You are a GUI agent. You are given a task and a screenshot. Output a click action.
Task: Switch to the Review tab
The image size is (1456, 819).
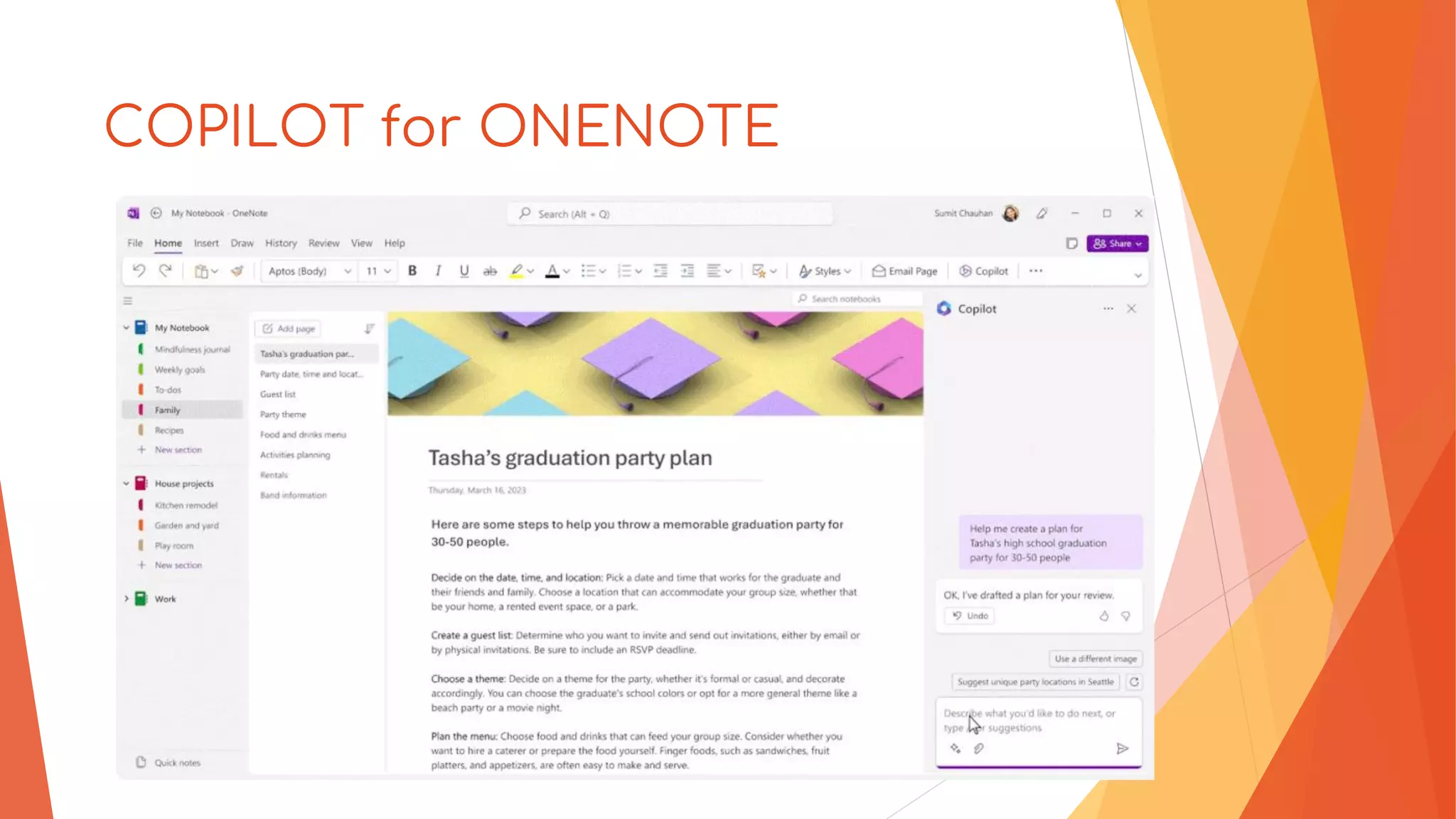[323, 243]
